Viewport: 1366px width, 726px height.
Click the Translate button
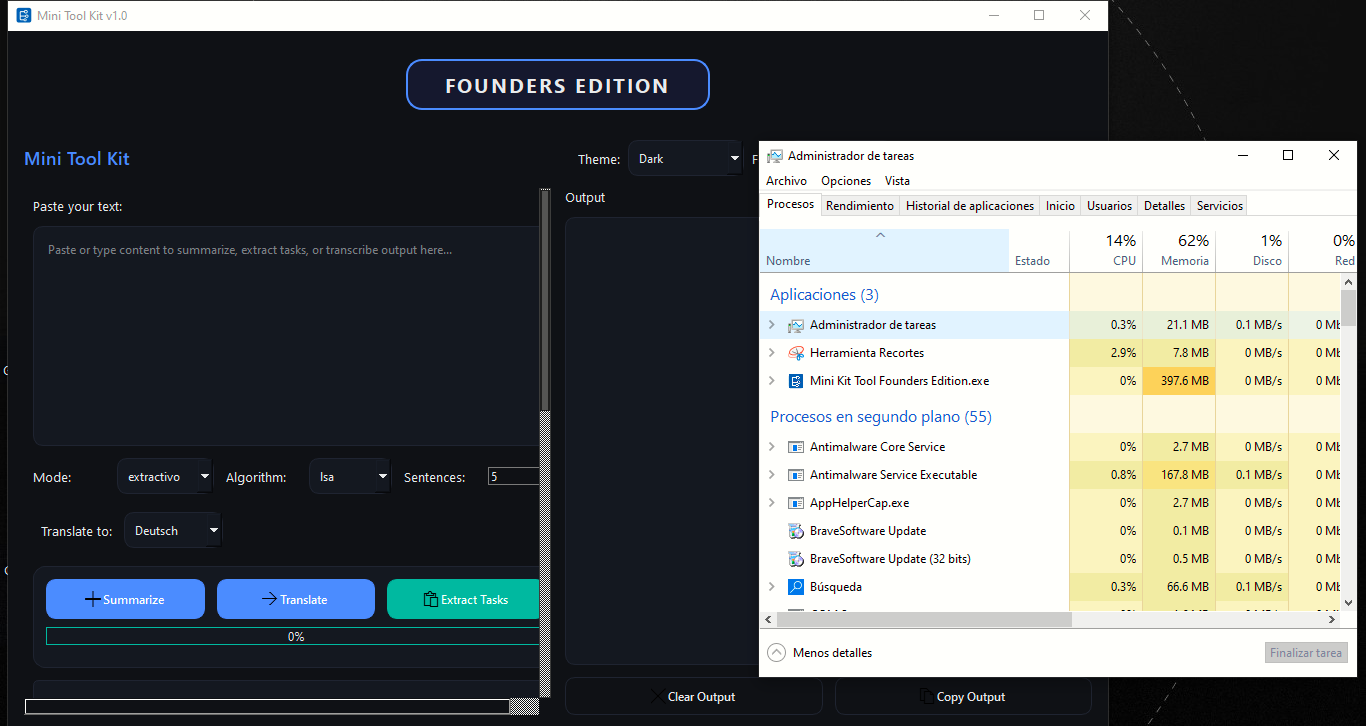point(296,599)
